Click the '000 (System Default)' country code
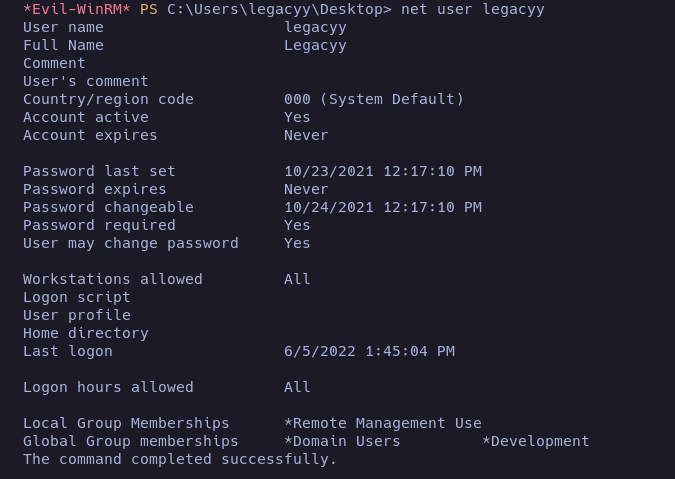The width and height of the screenshot is (675, 479). pos(374,99)
